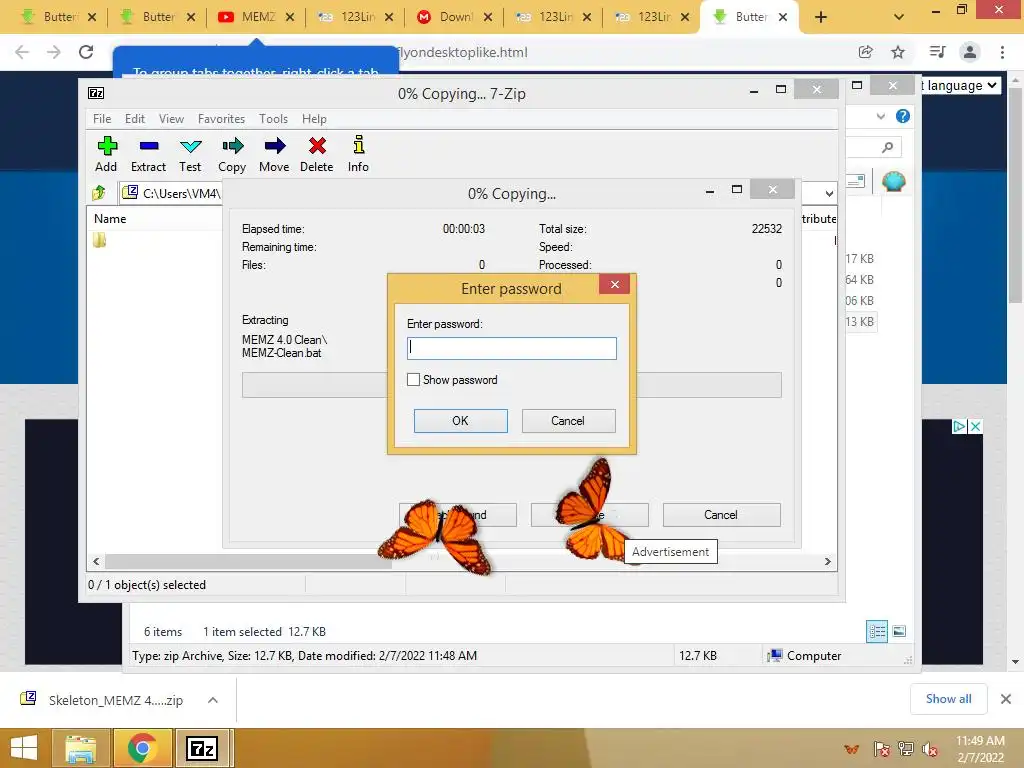This screenshot has width=1024, height=768.
Task: Expand the Explorer ribbon chevron
Action: [x=881, y=116]
